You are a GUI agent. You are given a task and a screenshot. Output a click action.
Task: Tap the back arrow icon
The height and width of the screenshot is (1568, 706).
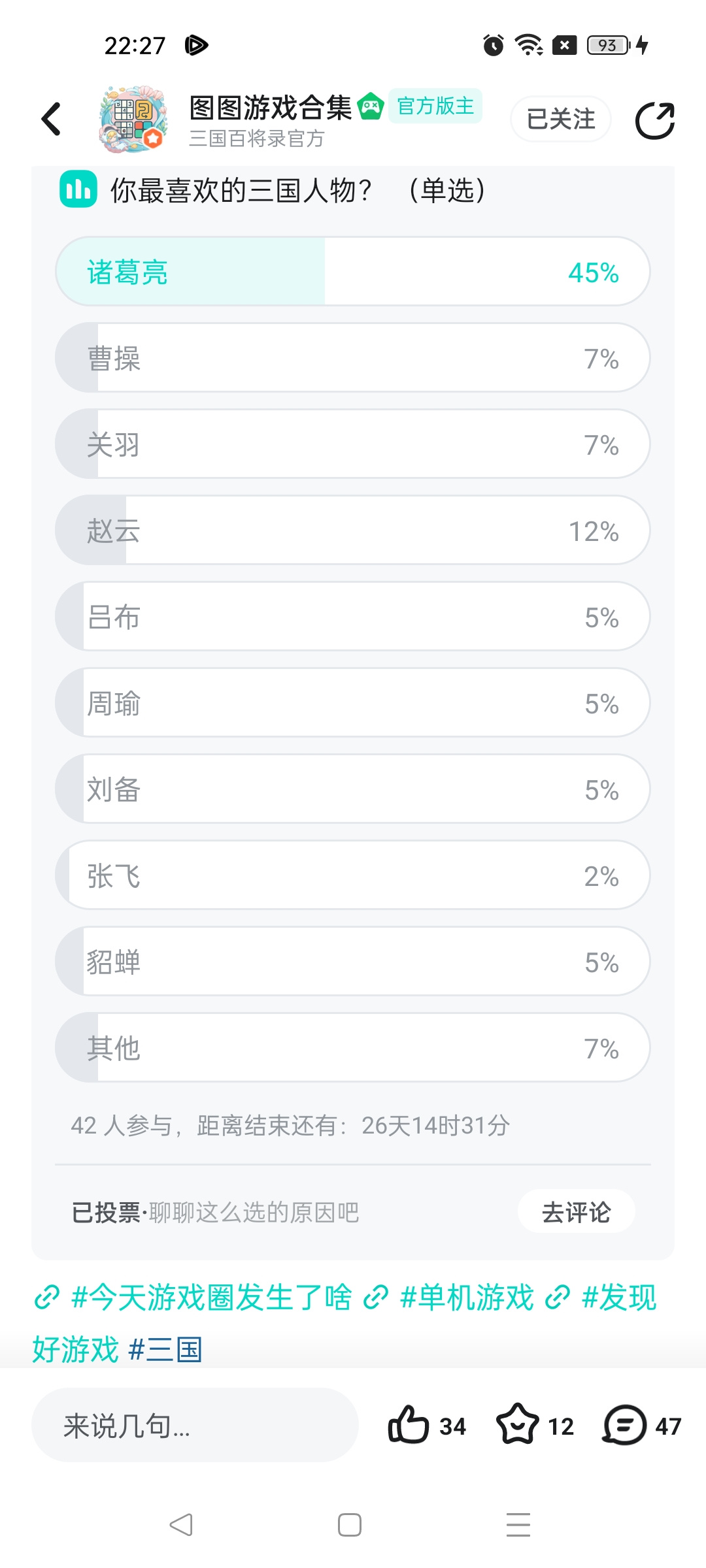(x=51, y=120)
